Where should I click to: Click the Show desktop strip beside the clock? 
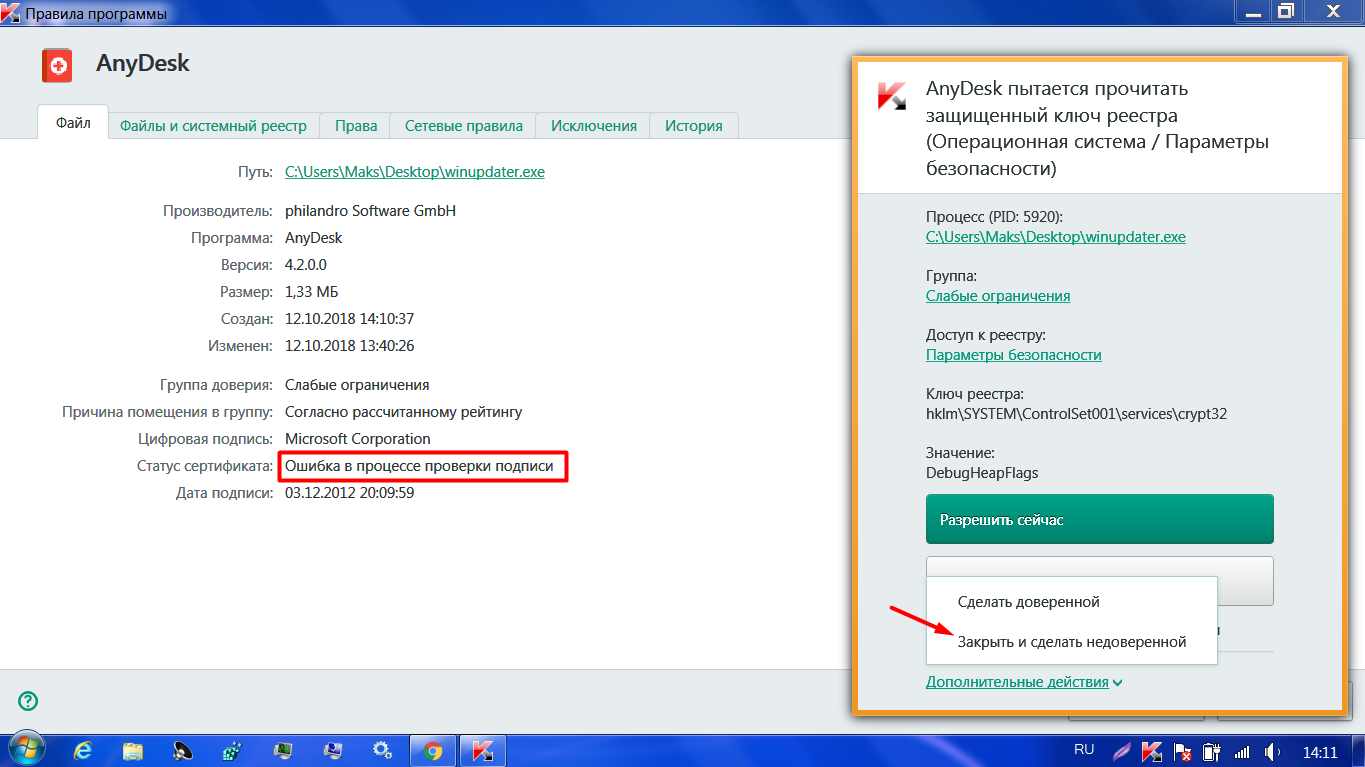1358,750
